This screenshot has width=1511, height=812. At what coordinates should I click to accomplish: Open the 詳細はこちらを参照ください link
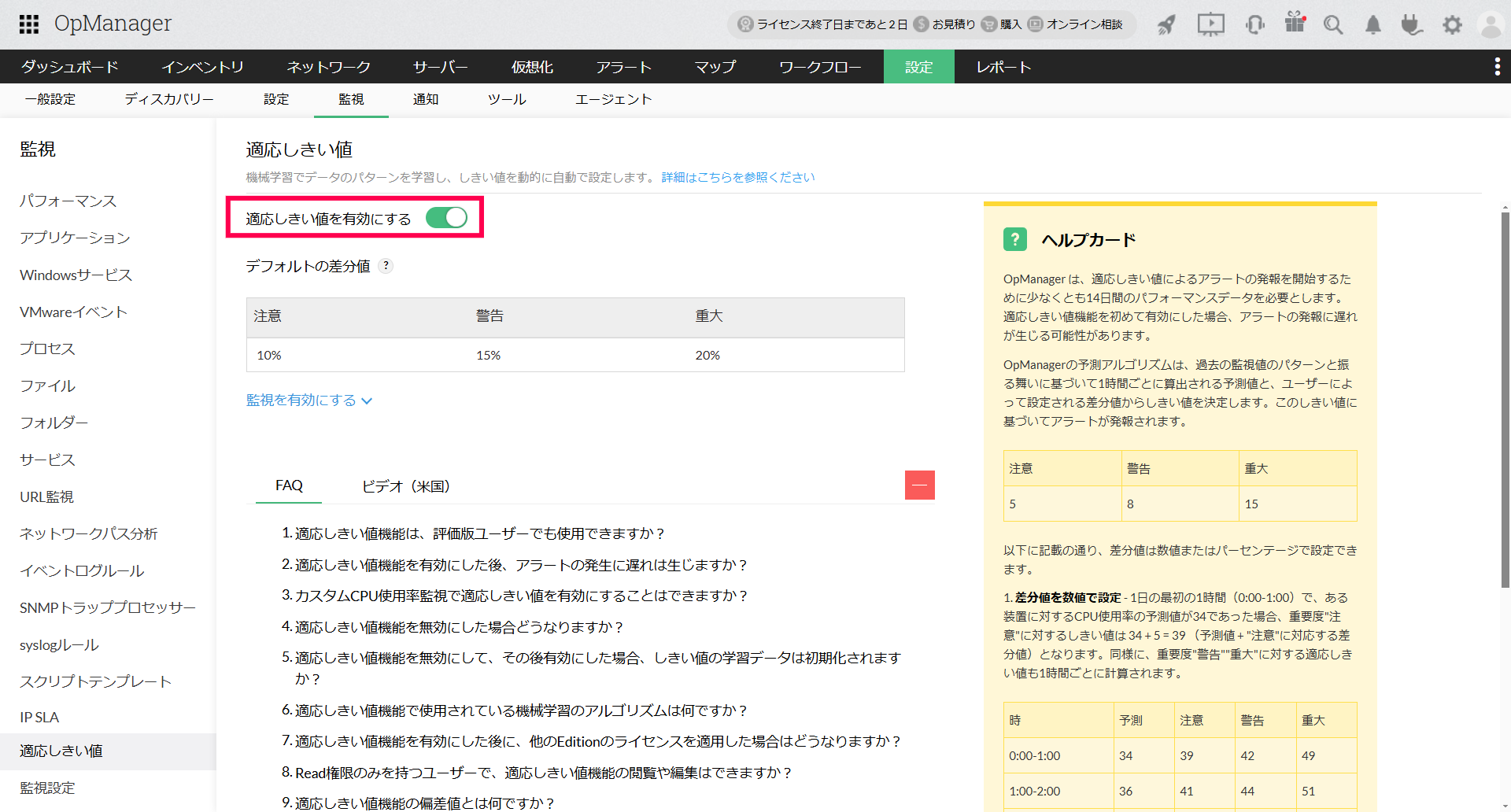[x=737, y=178]
